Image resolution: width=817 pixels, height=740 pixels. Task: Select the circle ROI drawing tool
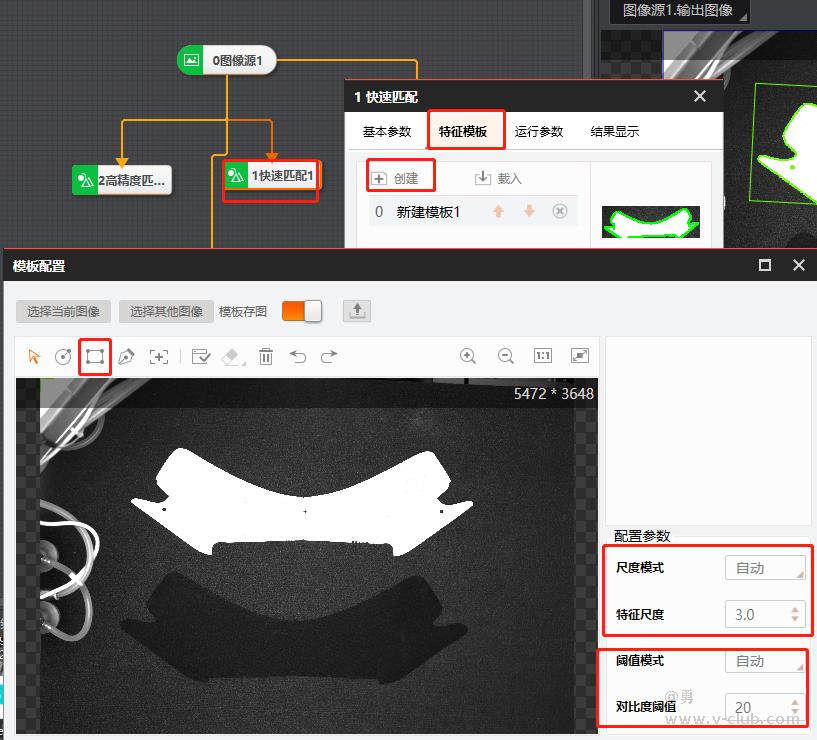63,356
